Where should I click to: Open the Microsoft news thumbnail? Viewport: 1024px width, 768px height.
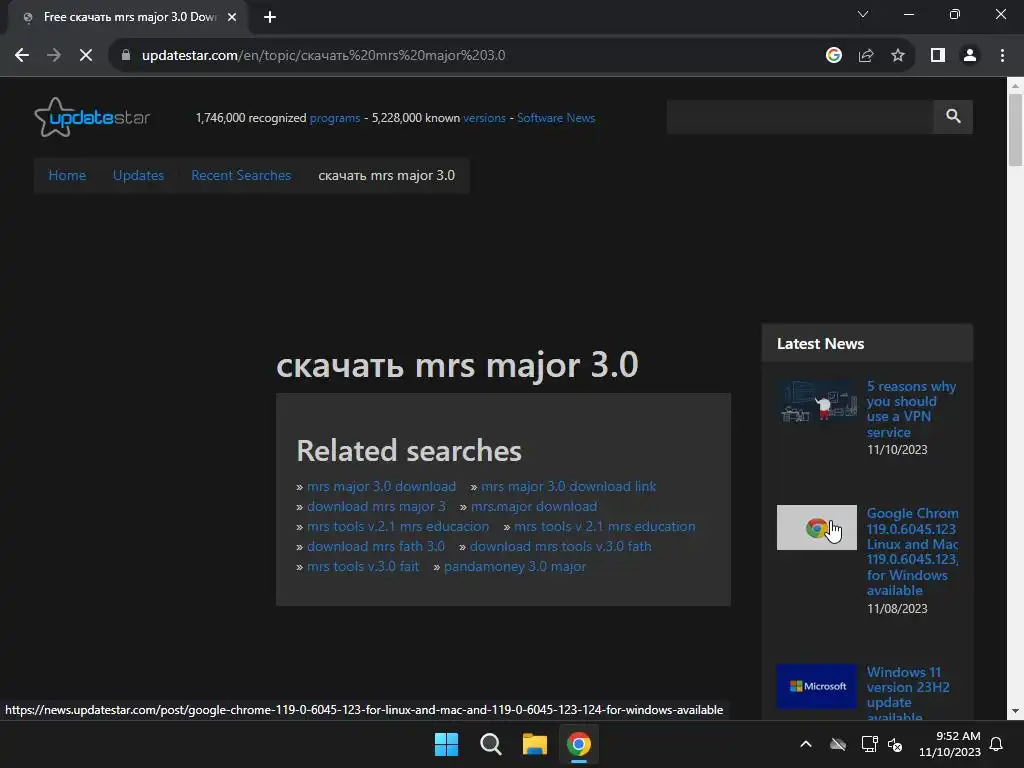816,686
